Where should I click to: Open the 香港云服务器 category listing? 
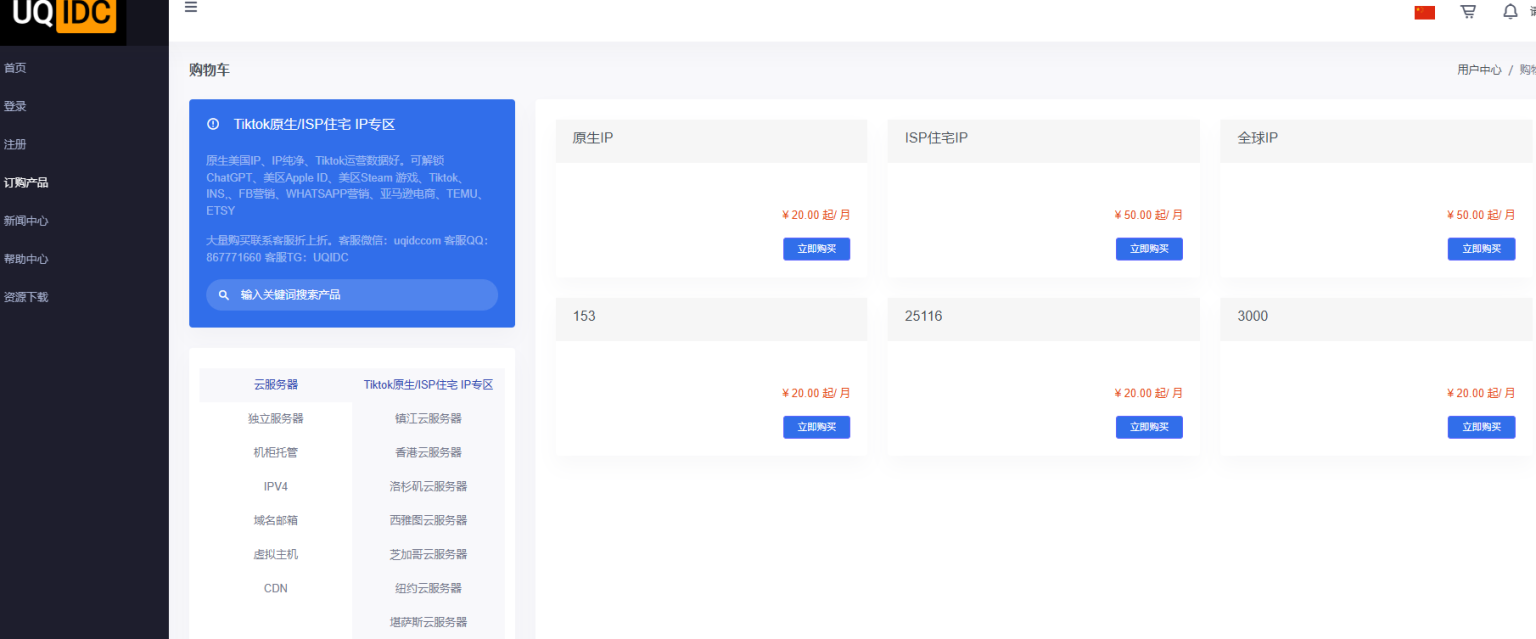click(x=428, y=452)
